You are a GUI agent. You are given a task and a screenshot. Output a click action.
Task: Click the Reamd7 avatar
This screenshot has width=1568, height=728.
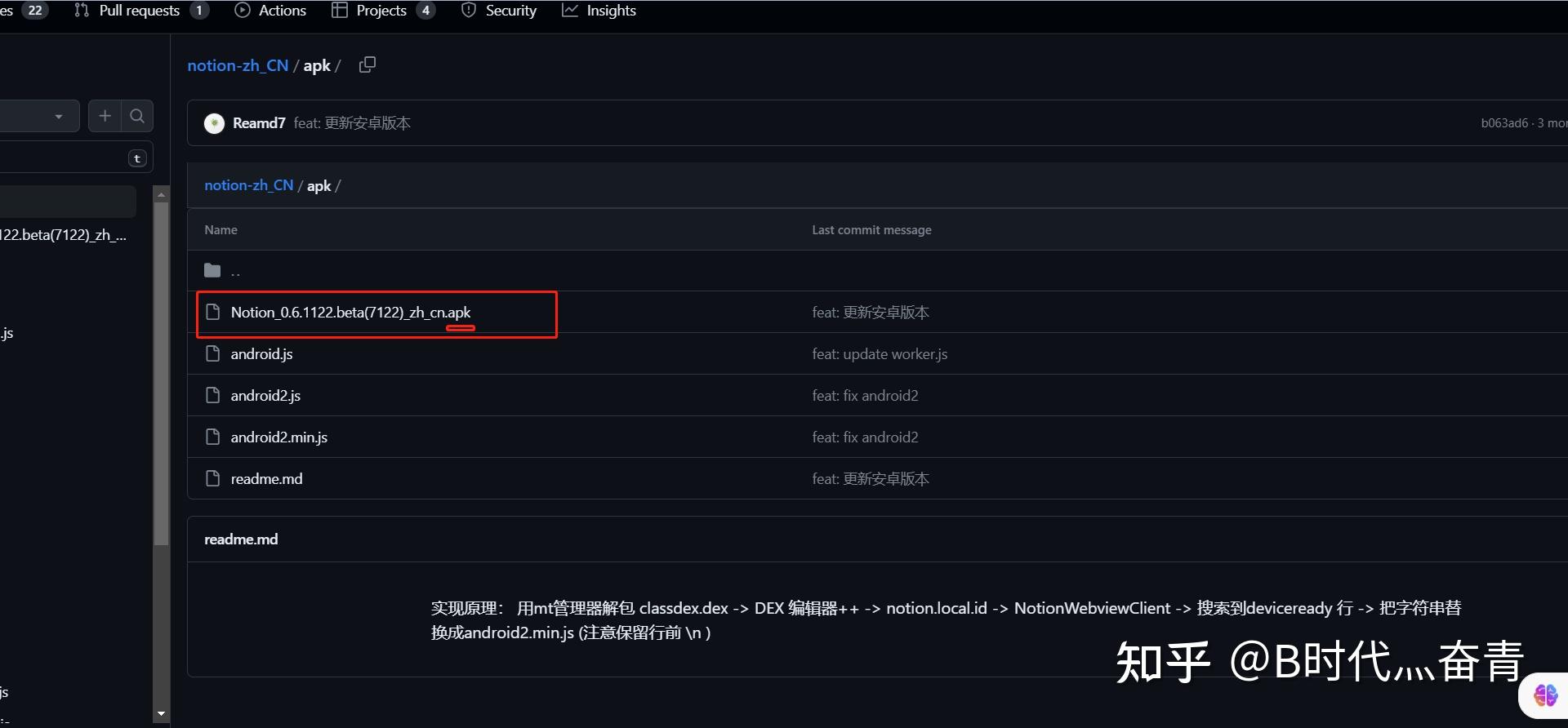point(214,123)
